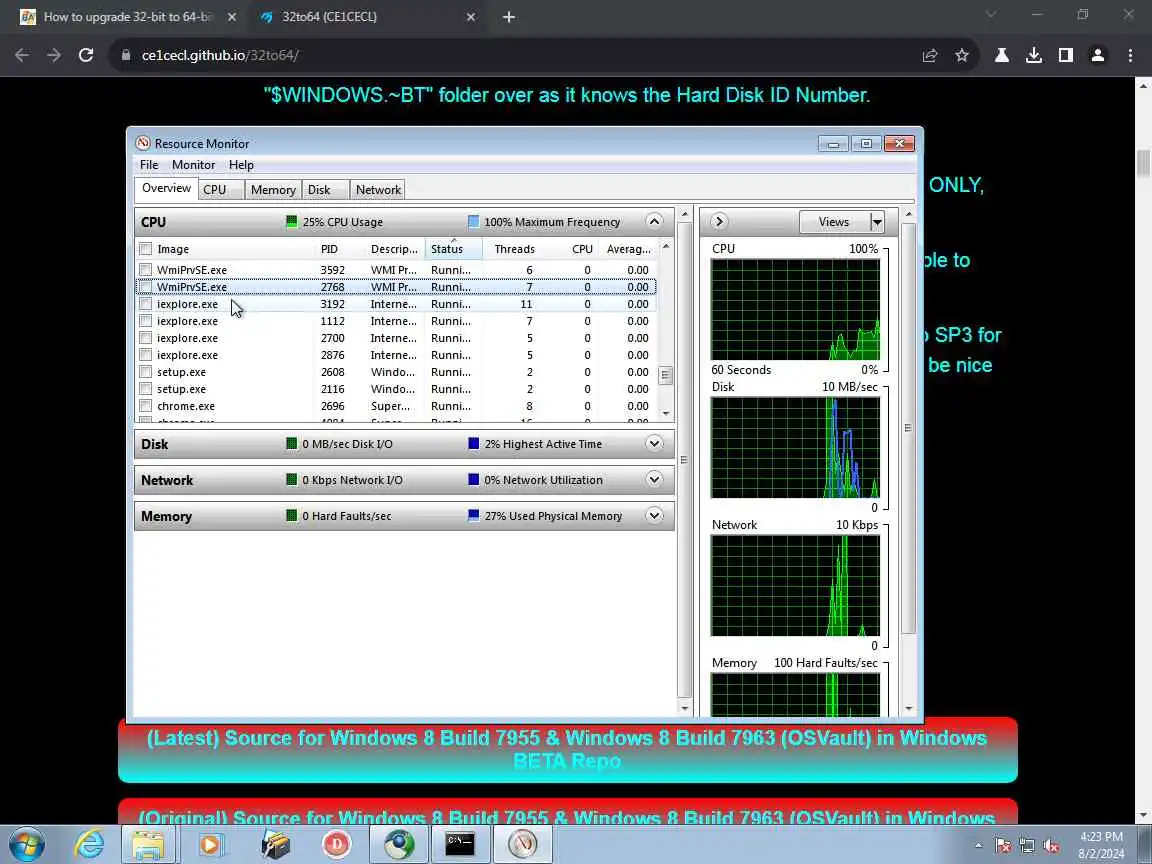Screen dimensions: 1152x864
Task: Bookmark this page with the star icon
Action: [962, 55]
